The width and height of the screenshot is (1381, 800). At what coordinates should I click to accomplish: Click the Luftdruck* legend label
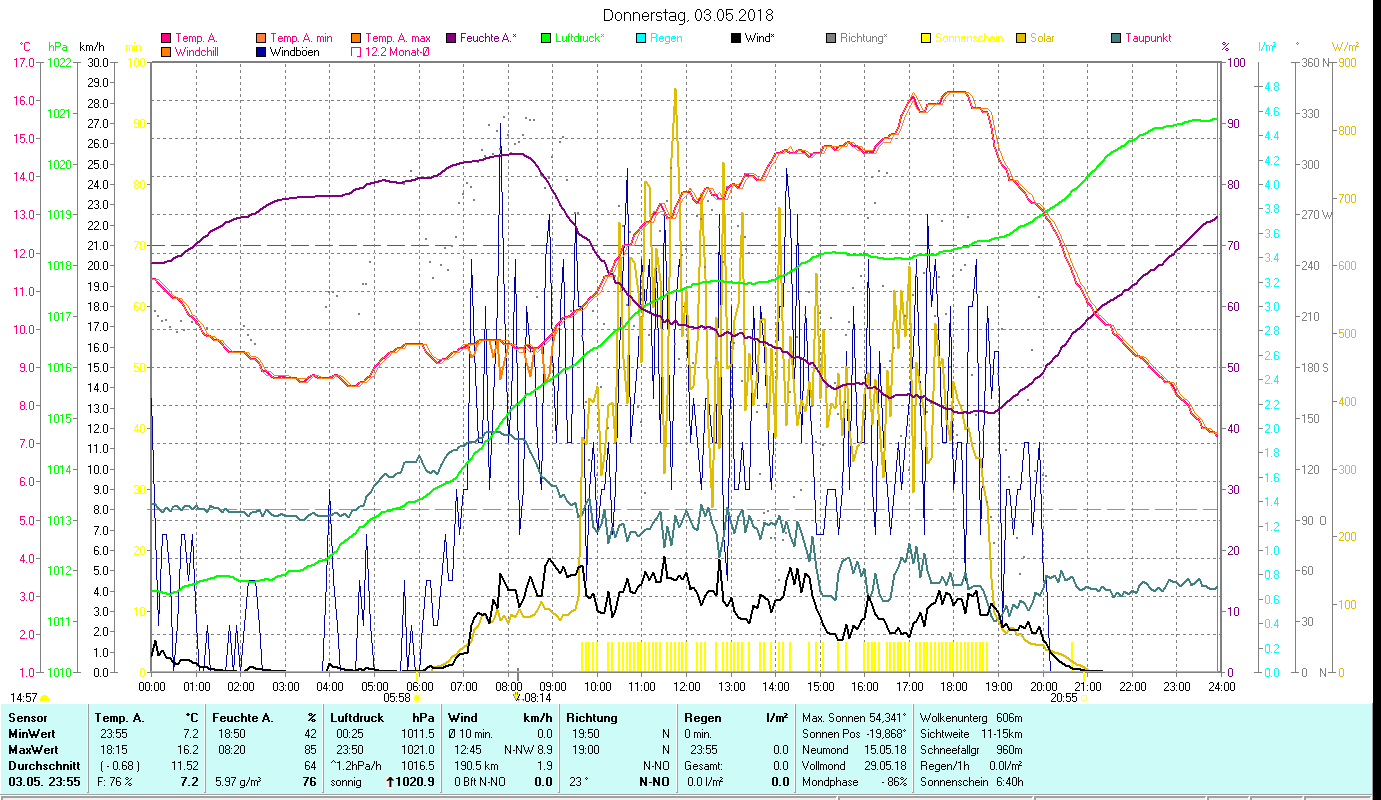tap(579, 38)
